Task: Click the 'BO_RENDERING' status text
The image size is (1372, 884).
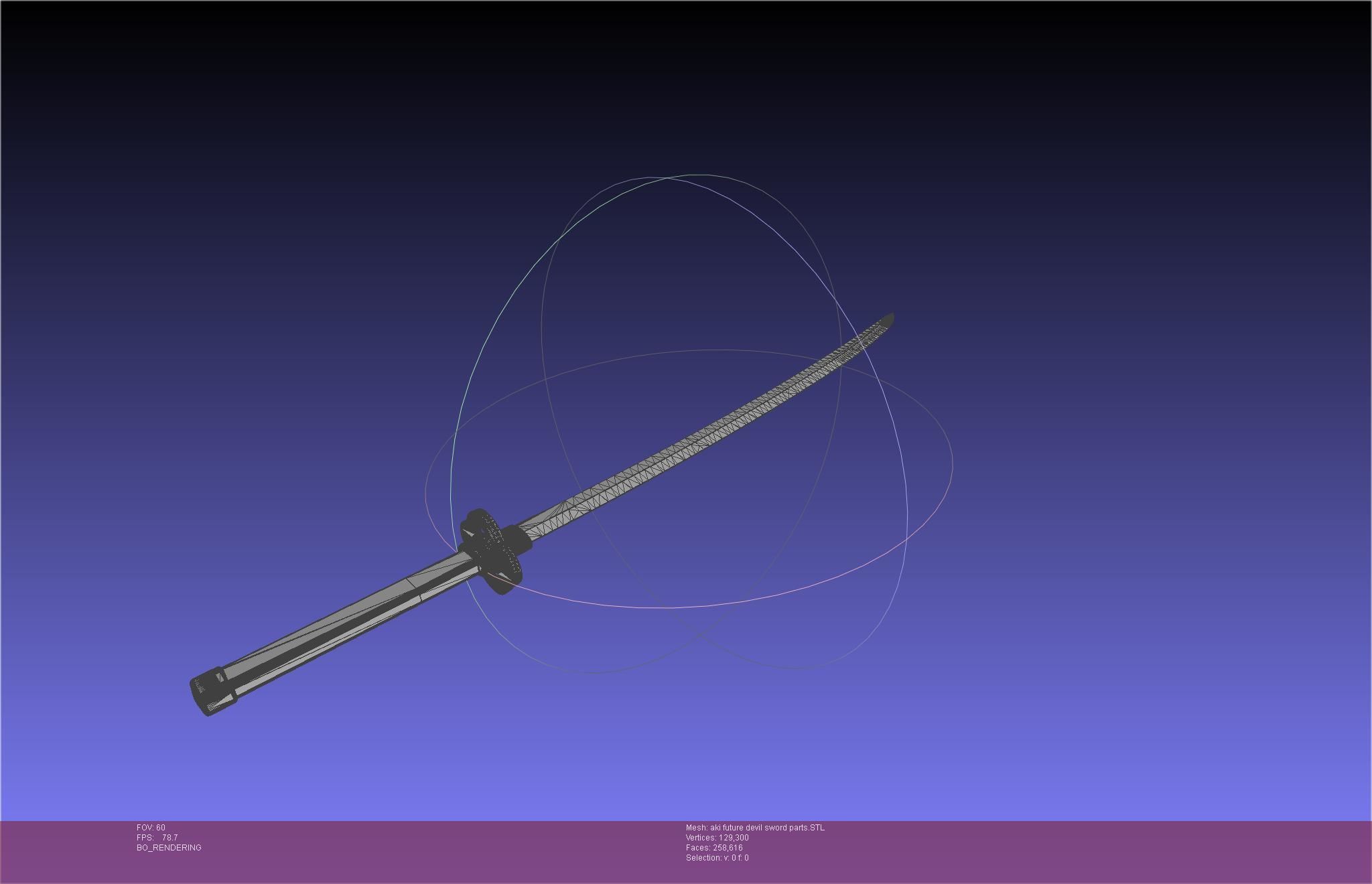Action: (x=169, y=848)
